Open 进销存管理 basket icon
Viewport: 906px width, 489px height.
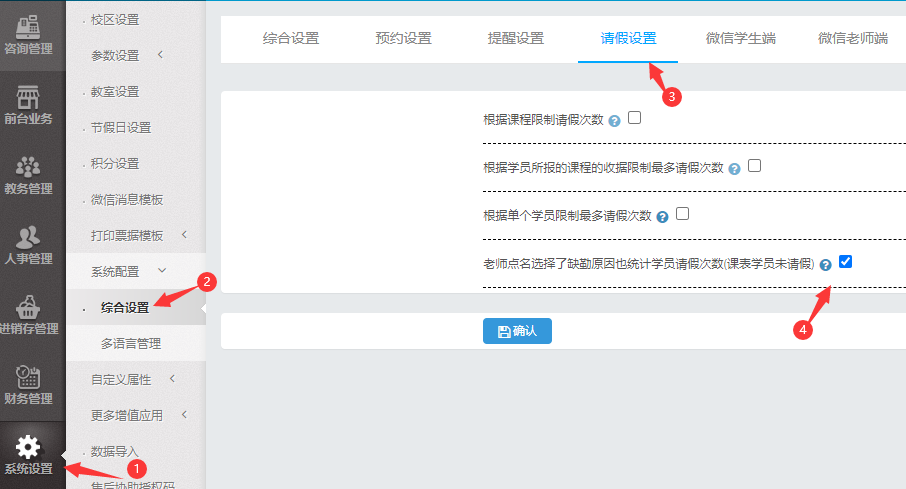pyautogui.click(x=28, y=307)
